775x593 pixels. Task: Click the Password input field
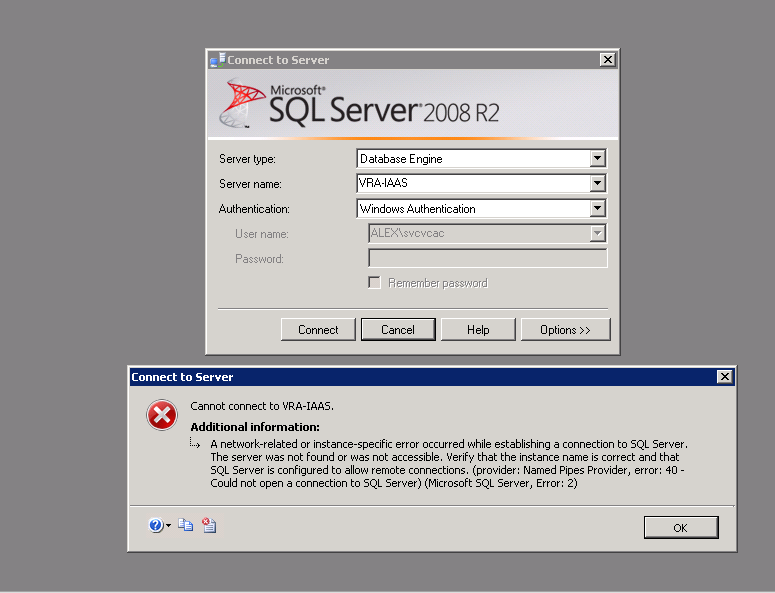click(x=488, y=259)
